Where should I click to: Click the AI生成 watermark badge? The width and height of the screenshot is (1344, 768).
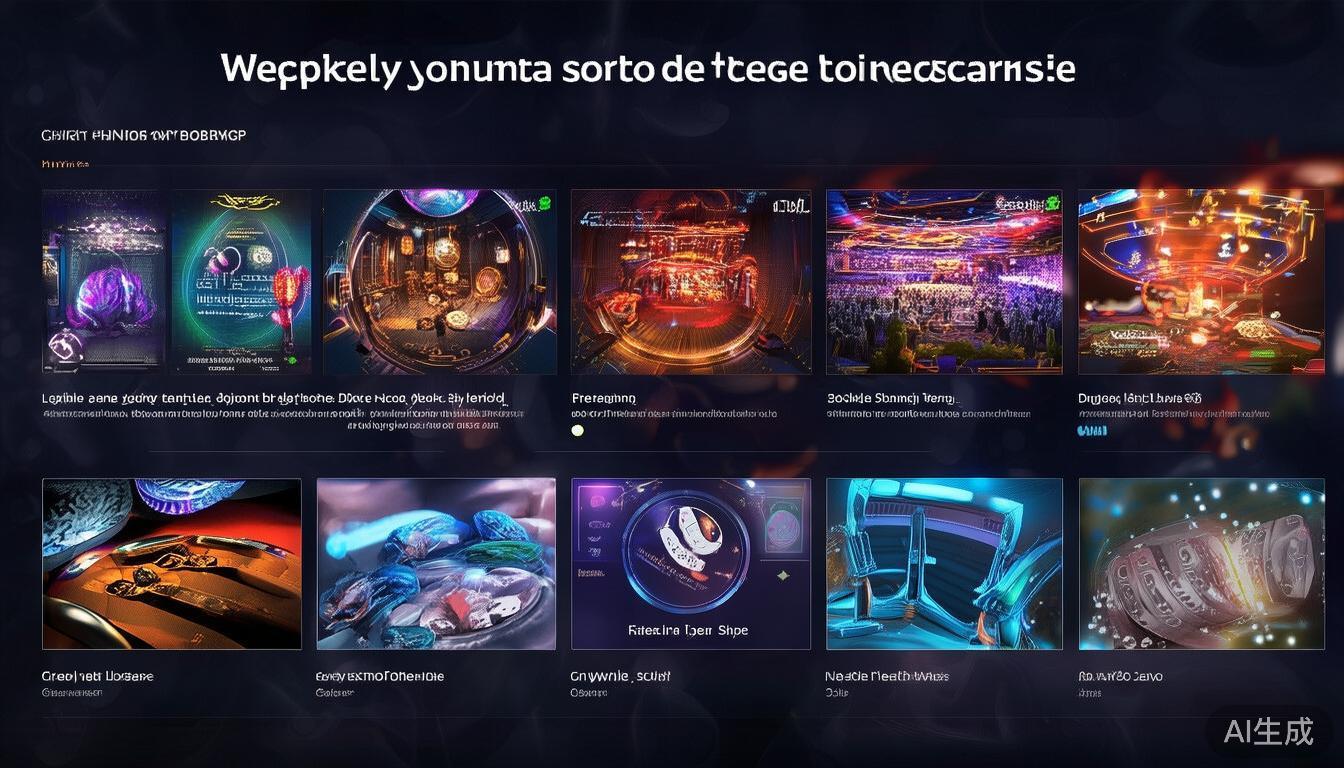click(x=1268, y=731)
